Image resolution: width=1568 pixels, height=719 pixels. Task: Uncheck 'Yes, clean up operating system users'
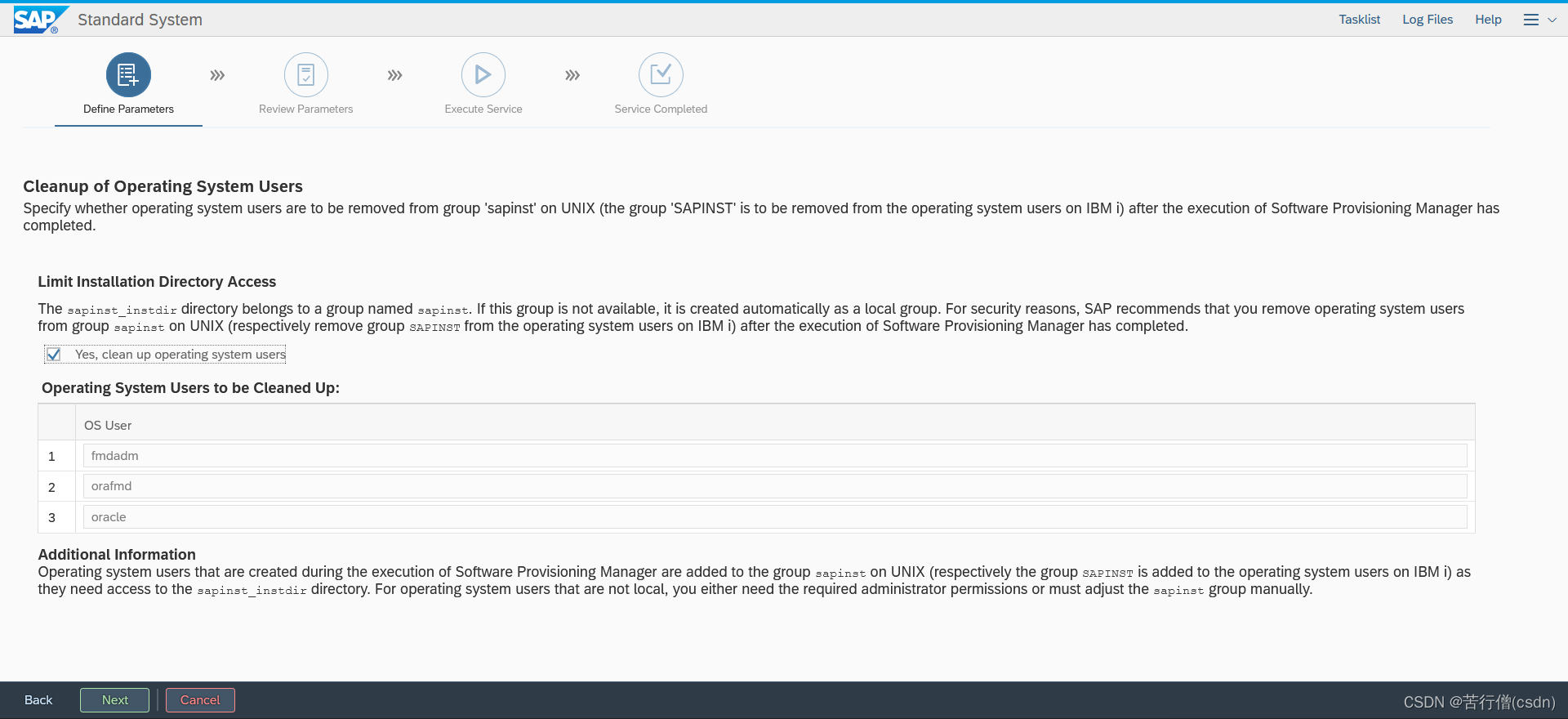click(x=54, y=355)
